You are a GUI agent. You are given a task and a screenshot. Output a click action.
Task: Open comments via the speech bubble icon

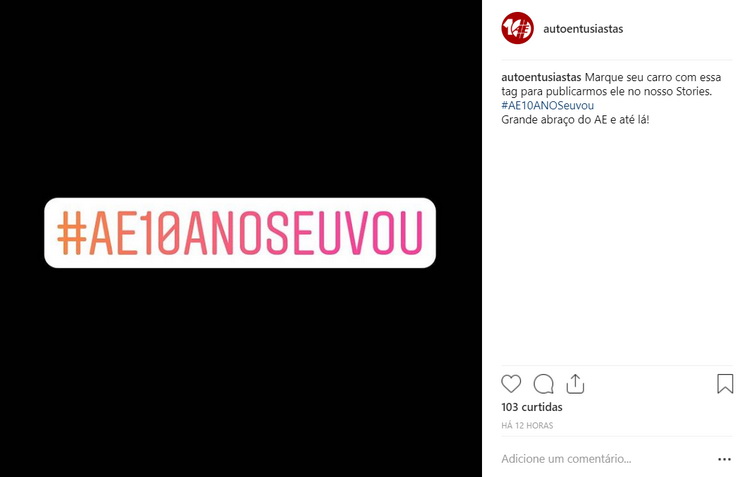[543, 384]
